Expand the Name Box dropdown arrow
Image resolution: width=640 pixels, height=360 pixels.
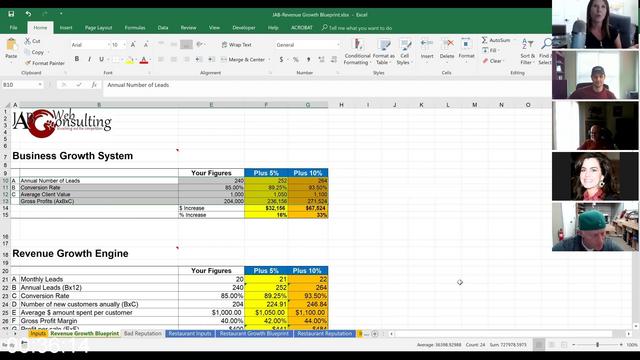[x=40, y=84]
